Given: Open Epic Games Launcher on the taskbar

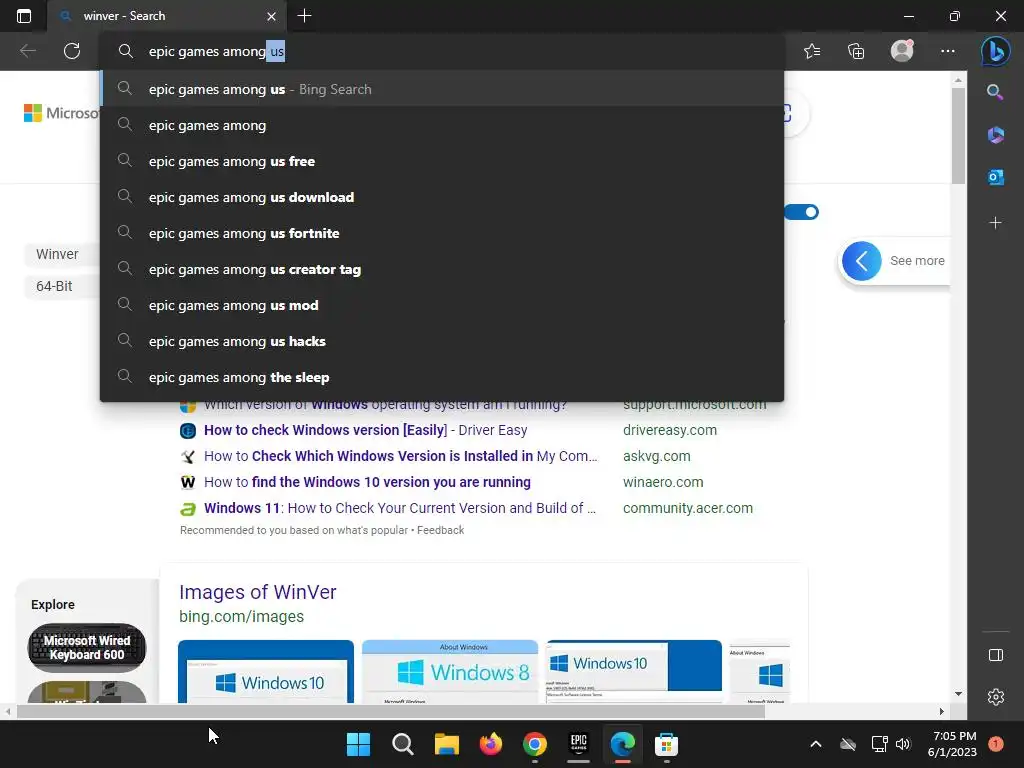Looking at the screenshot, I should [x=579, y=744].
